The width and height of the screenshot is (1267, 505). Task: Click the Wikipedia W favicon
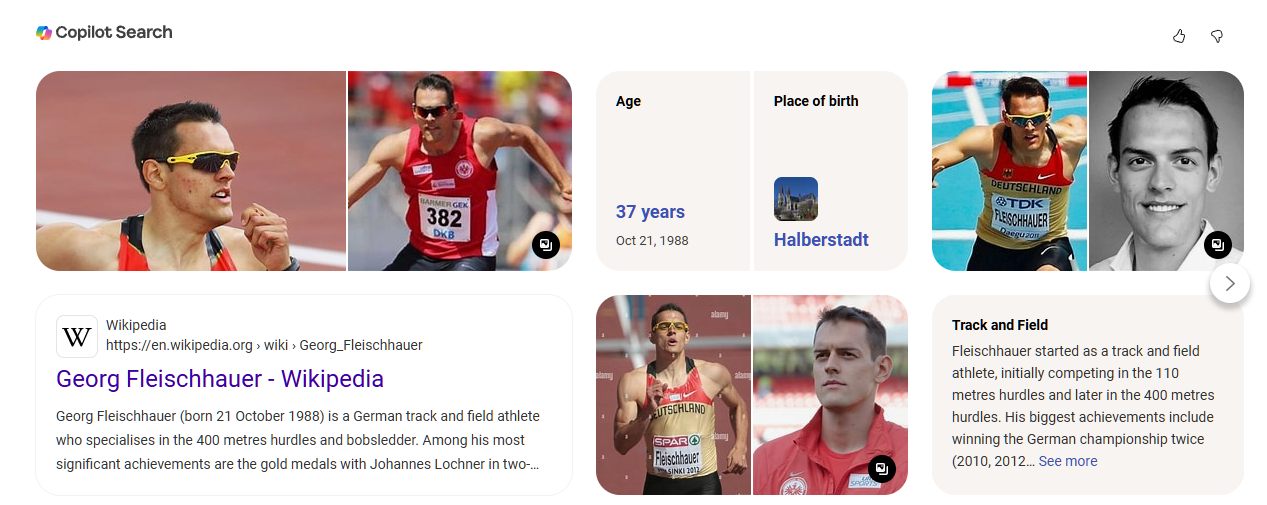pos(77,337)
